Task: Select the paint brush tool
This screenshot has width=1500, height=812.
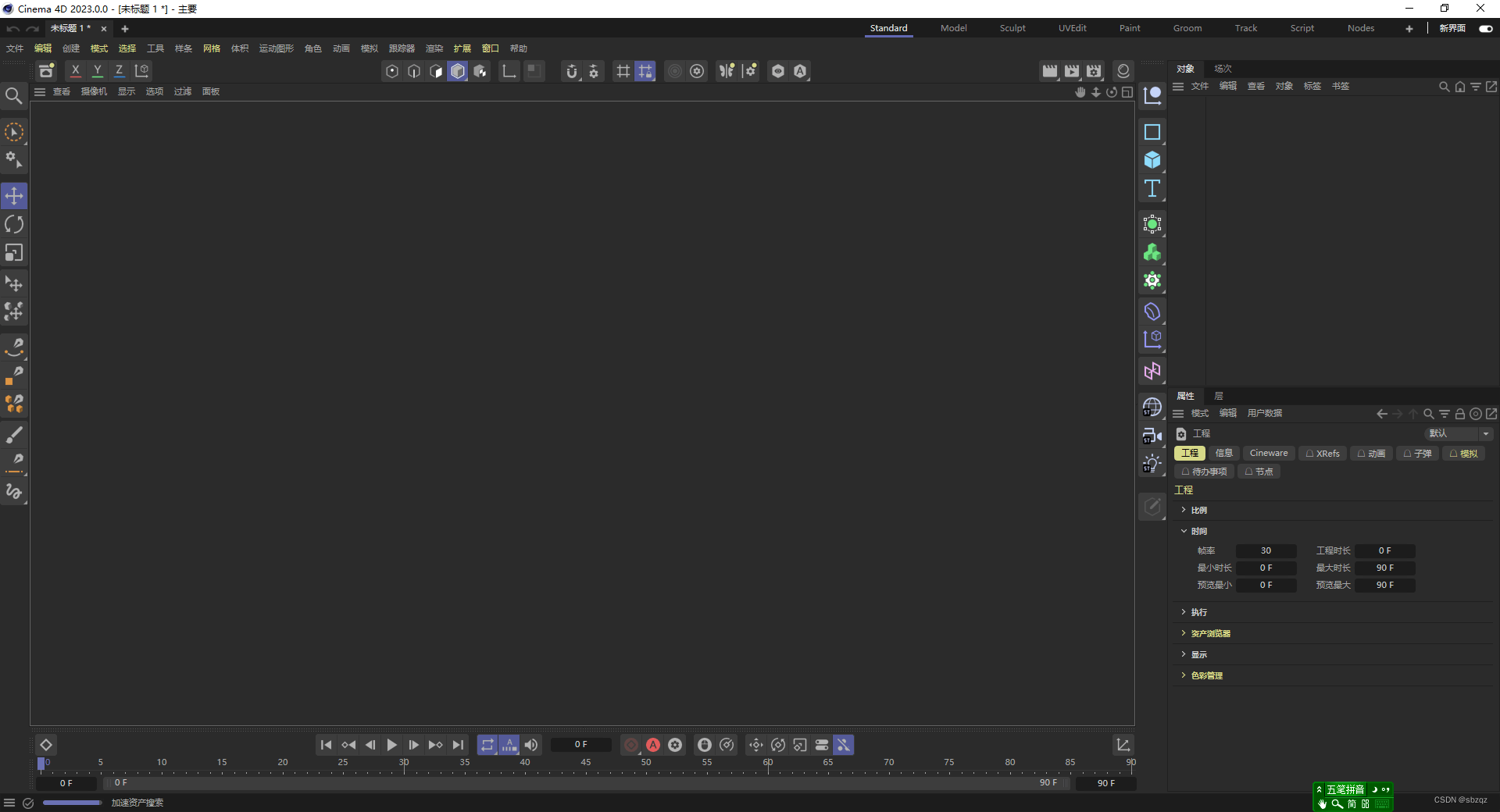Action: (x=14, y=434)
